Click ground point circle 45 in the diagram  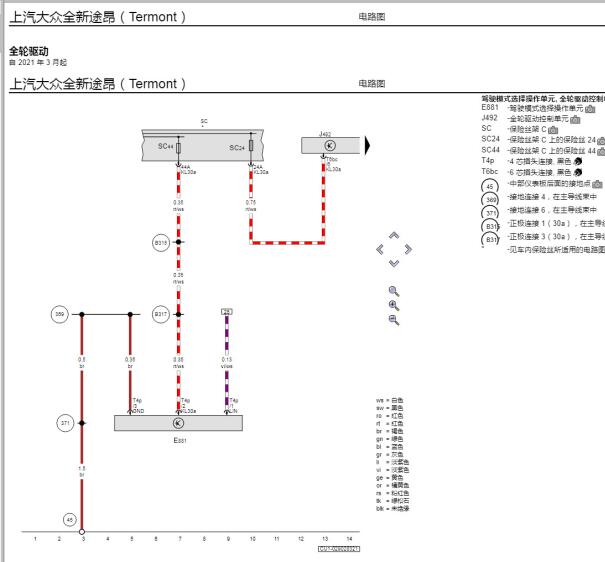coord(70,520)
